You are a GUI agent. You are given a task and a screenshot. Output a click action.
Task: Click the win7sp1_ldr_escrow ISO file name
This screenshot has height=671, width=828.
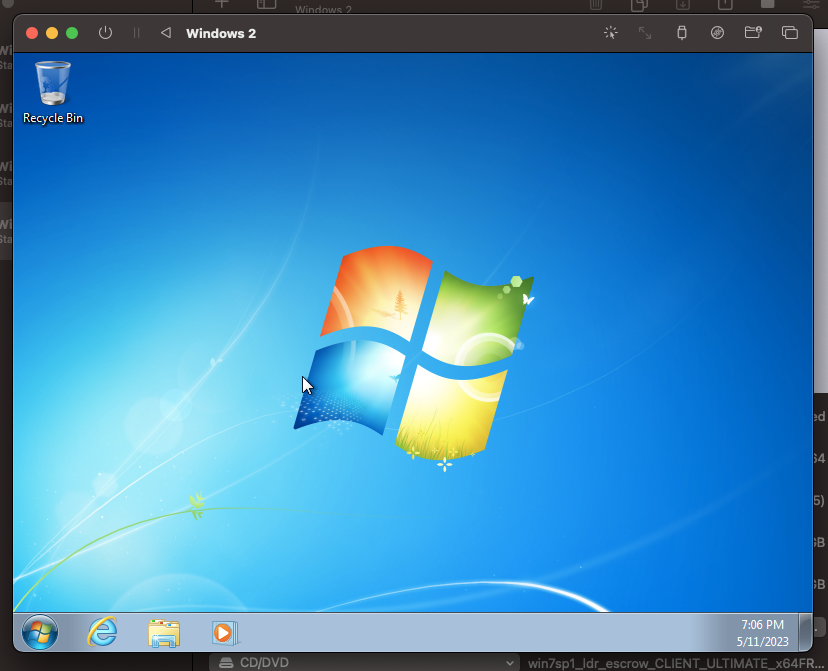click(676, 663)
